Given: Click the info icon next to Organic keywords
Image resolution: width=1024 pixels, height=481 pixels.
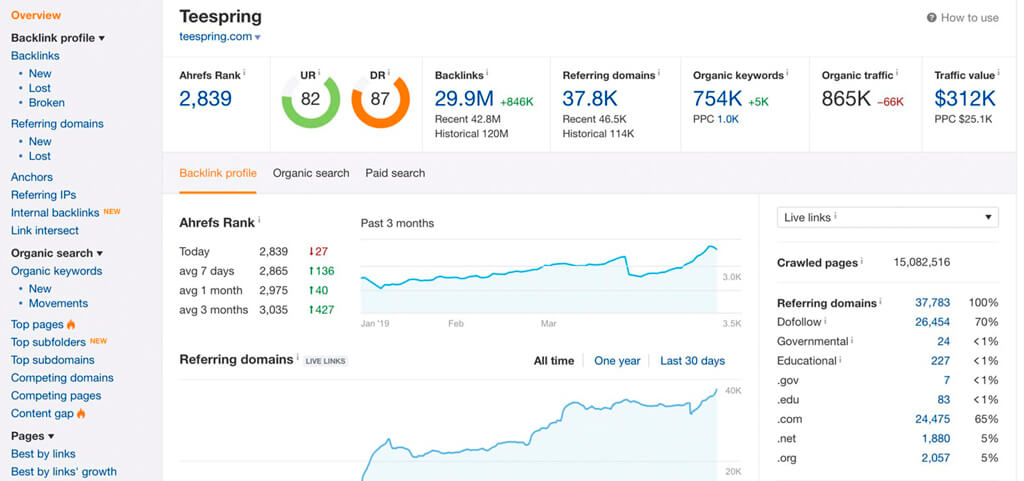Looking at the screenshot, I should pos(787,73).
